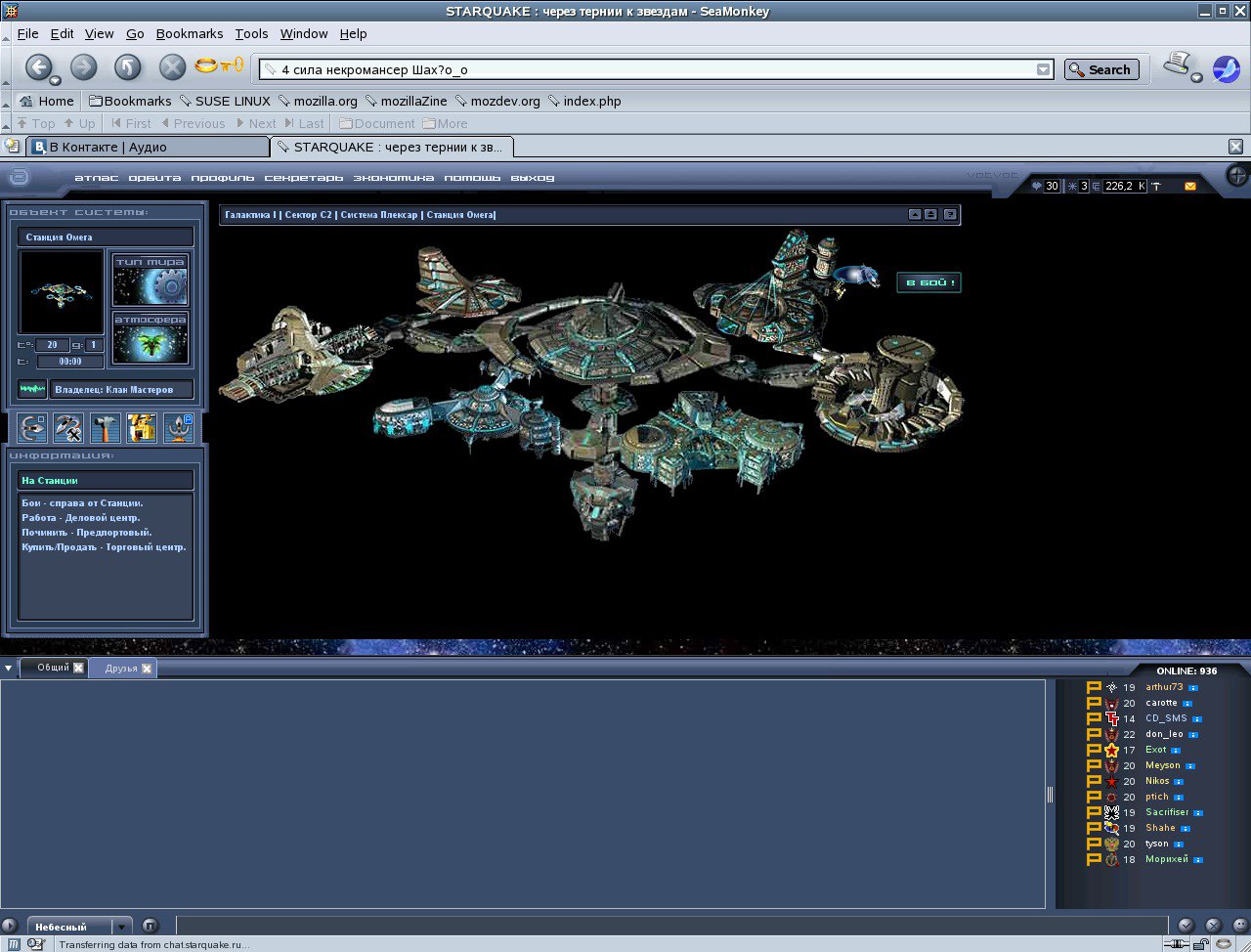Toggle the green waveform button beside owner label

32,389
